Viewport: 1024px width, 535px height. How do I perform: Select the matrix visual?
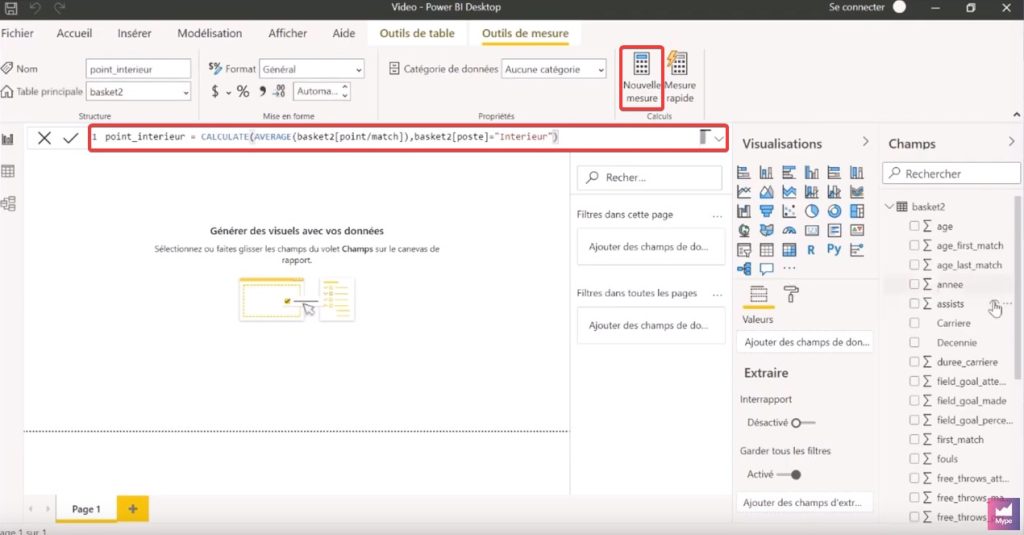(x=789, y=250)
